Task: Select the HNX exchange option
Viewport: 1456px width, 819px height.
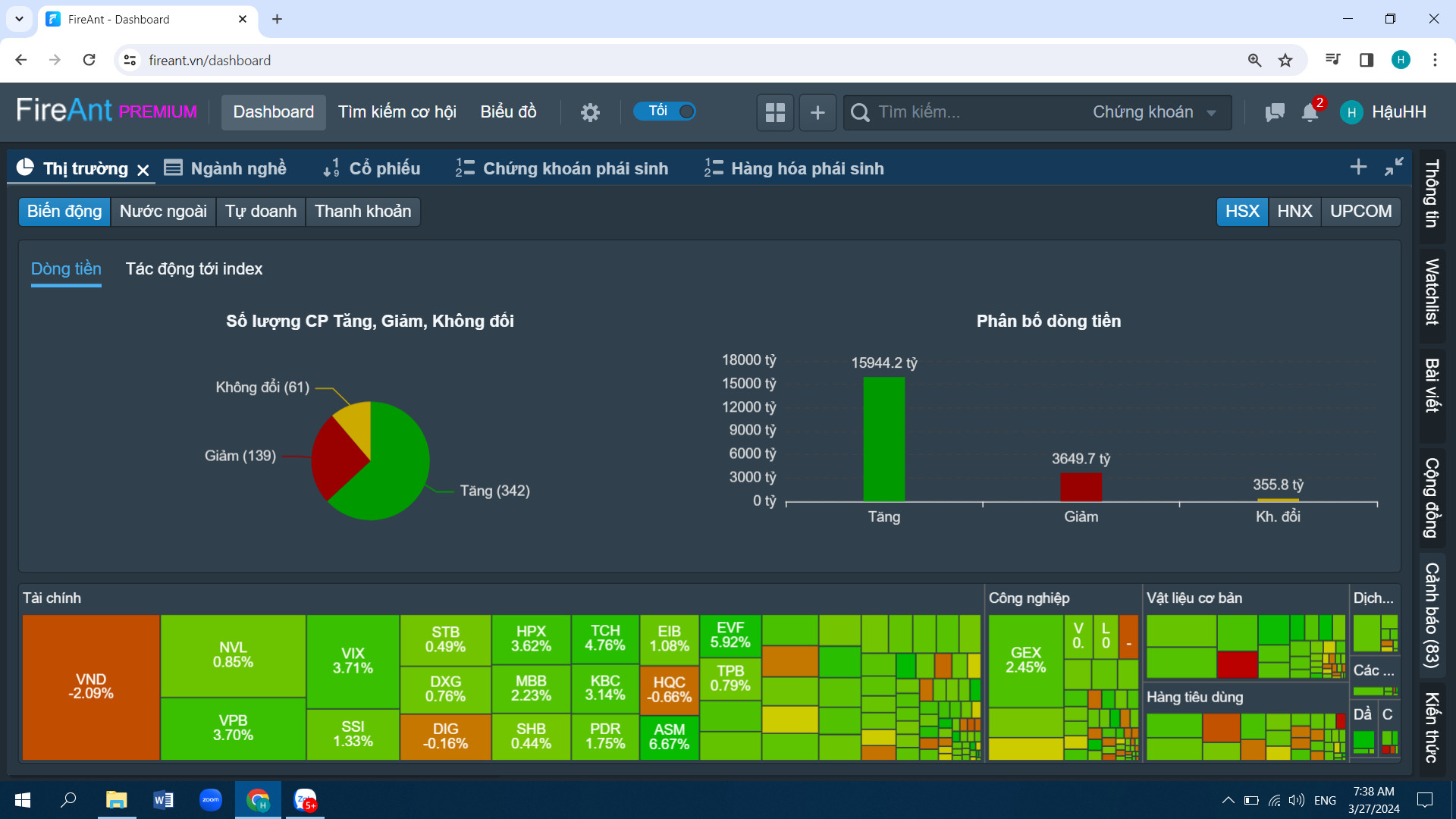Action: coord(1294,211)
